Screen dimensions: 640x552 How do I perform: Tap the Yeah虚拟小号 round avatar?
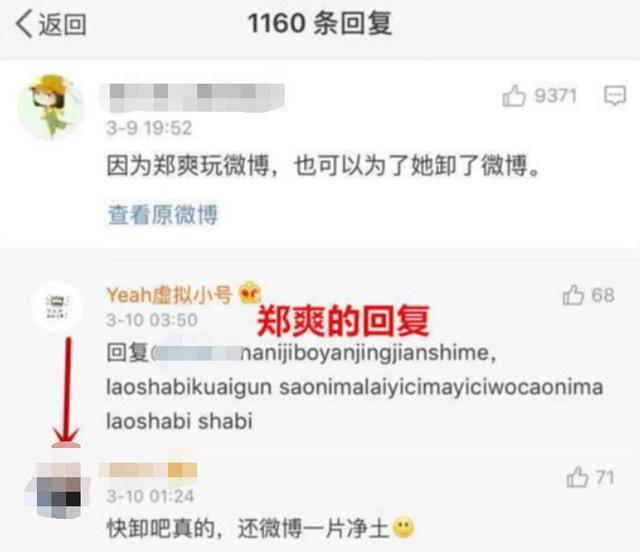(x=58, y=306)
